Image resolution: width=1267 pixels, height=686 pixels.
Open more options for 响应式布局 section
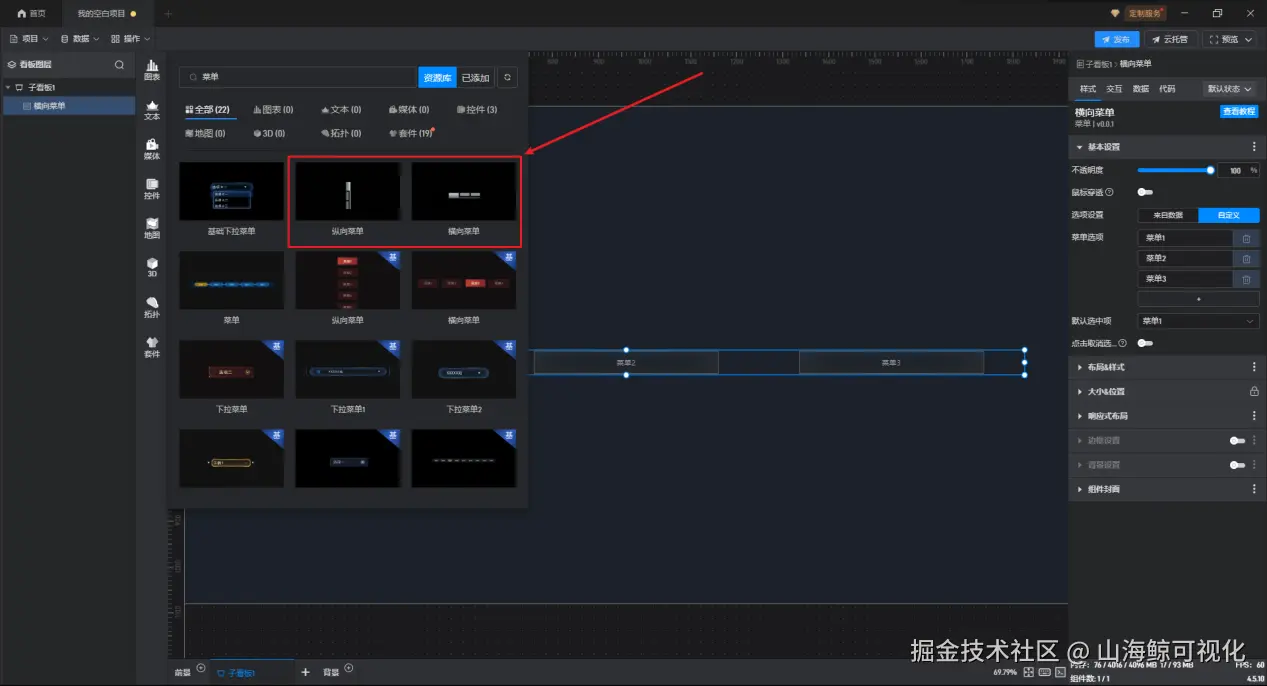point(1254,416)
